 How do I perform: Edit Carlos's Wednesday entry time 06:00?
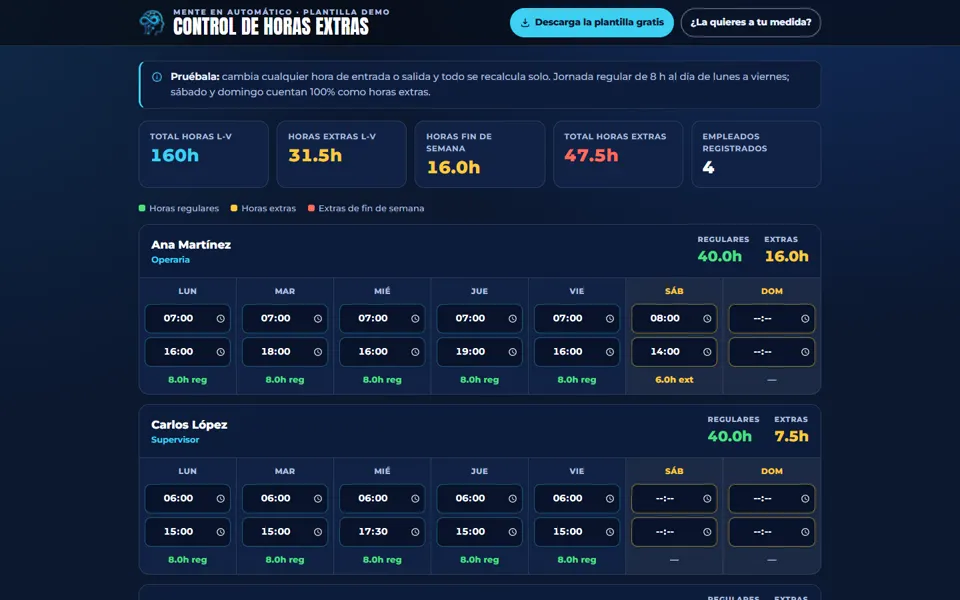pyautogui.click(x=382, y=498)
